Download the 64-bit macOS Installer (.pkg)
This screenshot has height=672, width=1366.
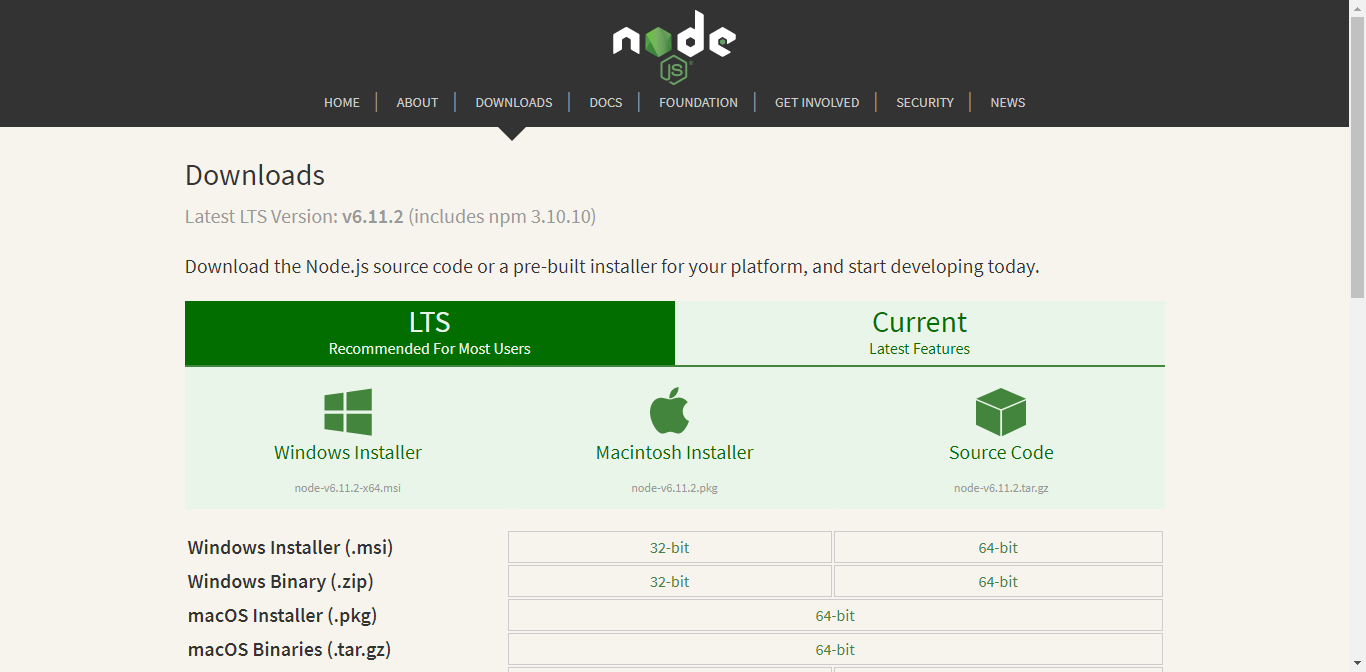[835, 615]
